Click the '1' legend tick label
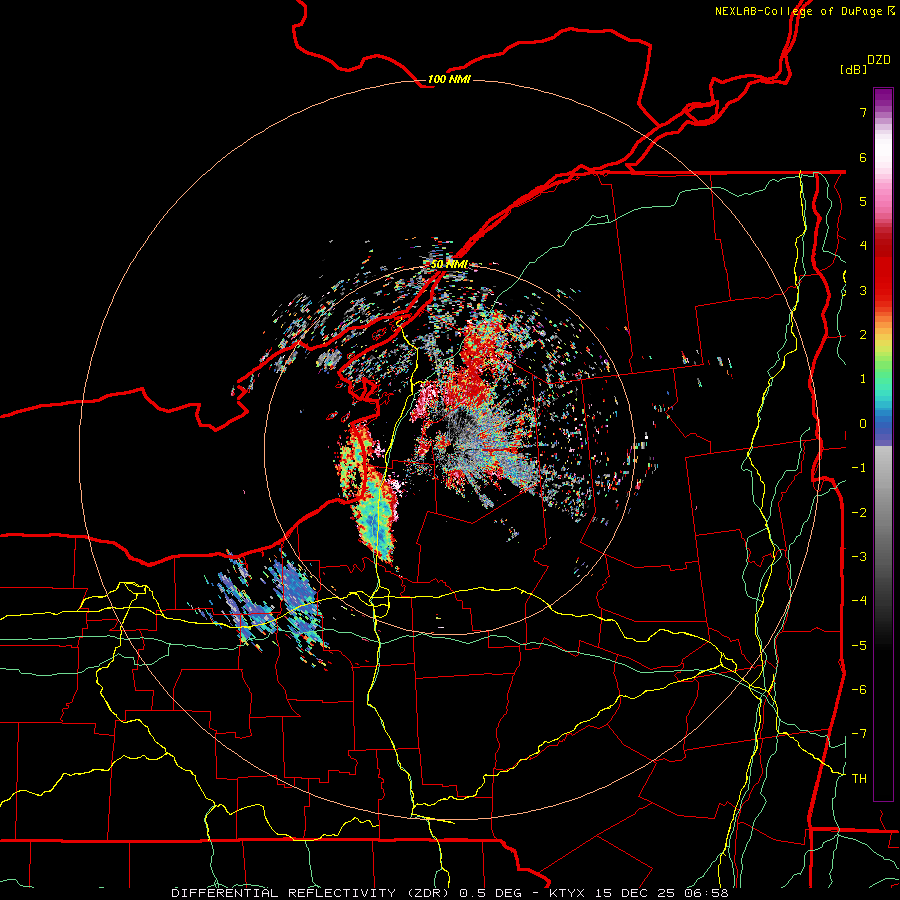 (863, 379)
